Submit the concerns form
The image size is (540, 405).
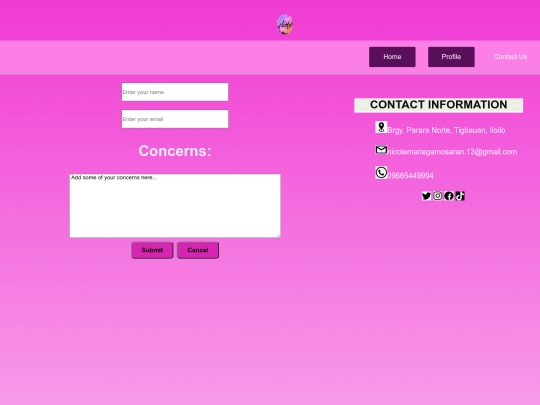point(152,250)
